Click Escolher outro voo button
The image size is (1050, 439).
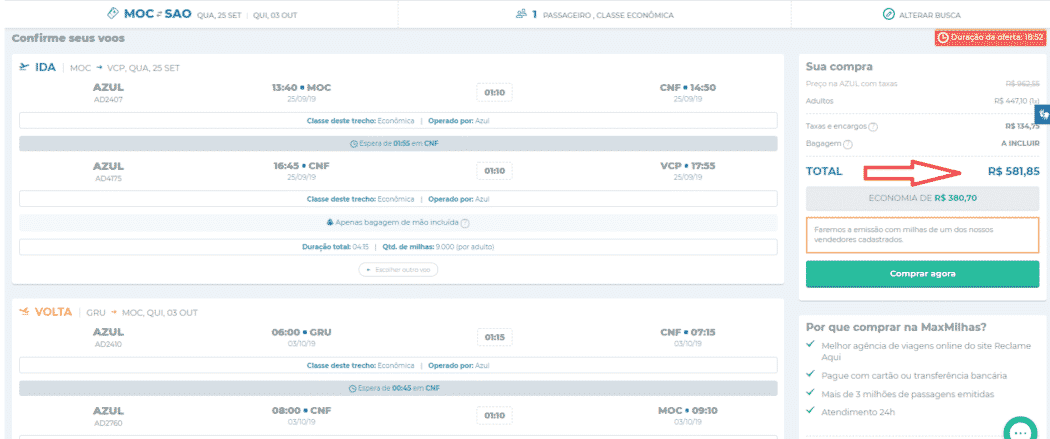398,270
